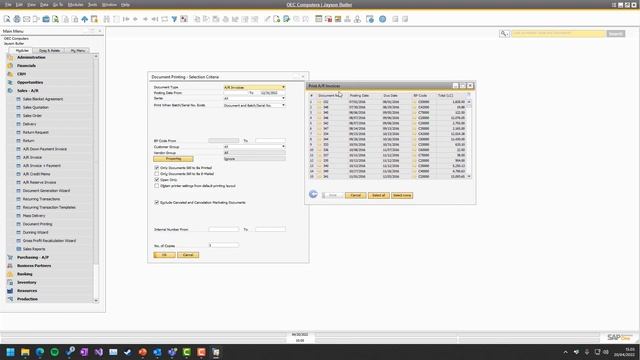The width and height of the screenshot is (640, 360).
Task: Expand the Inventory module
Action: point(27,282)
